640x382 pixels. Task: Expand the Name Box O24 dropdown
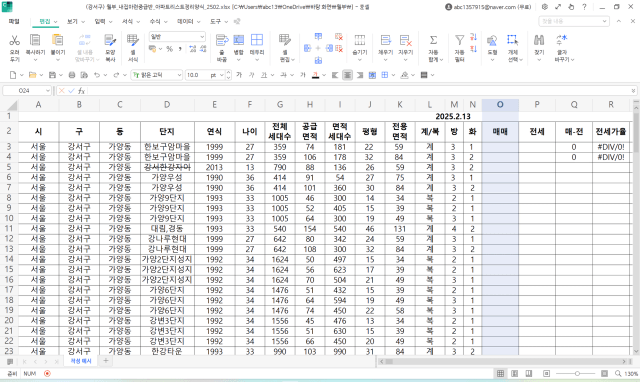point(48,91)
